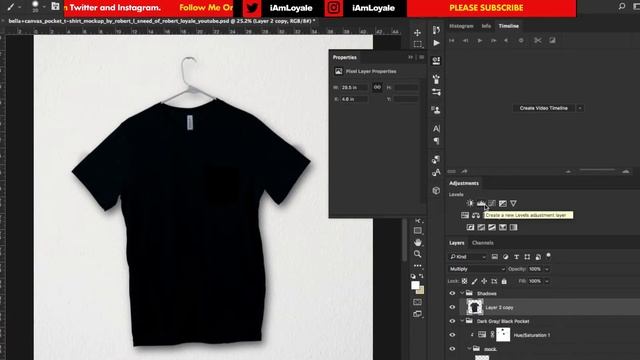This screenshot has height=360, width=640.
Task: Click the Properties width W field
Action: coord(355,87)
